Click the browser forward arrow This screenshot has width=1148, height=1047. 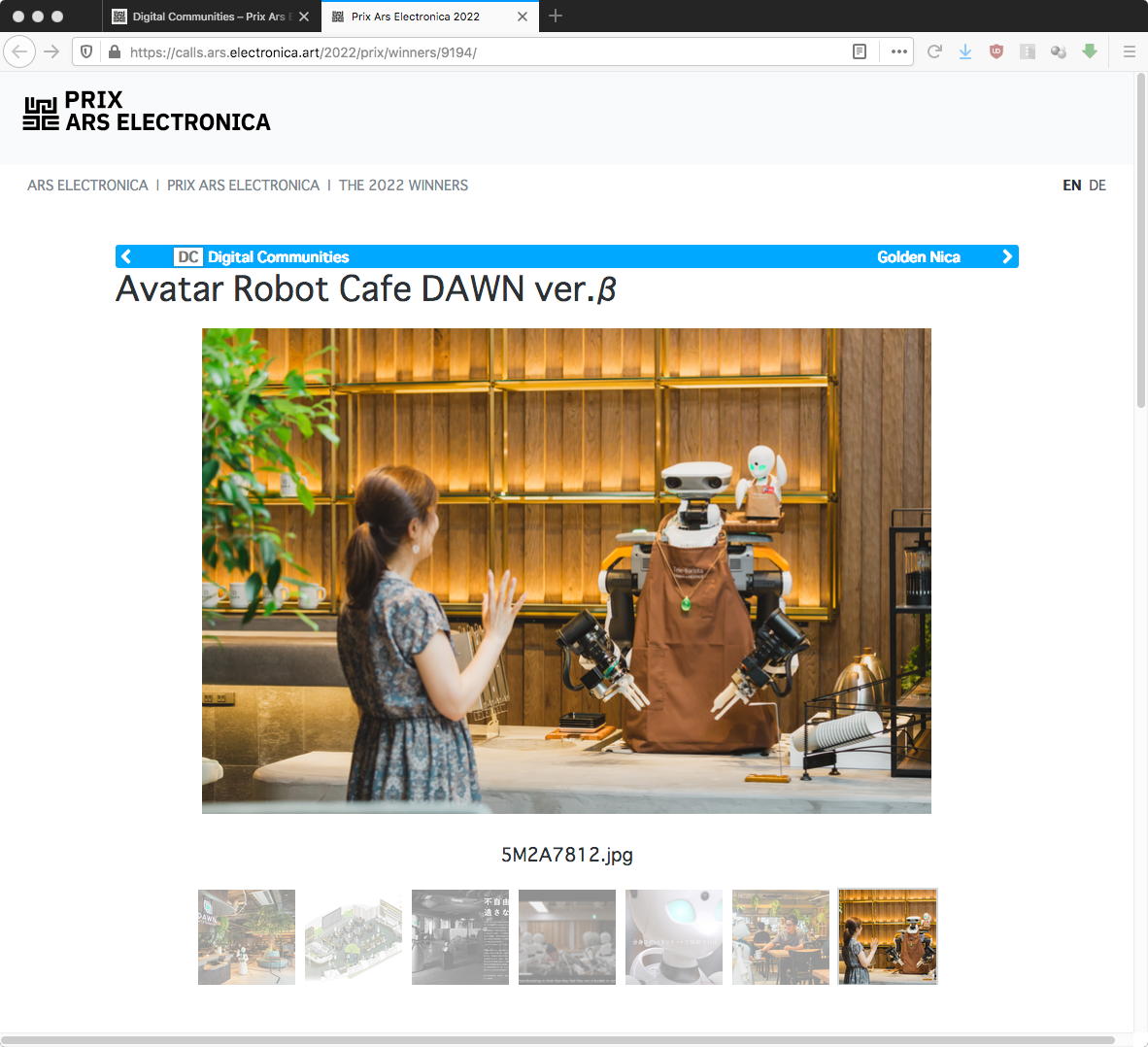tap(51, 52)
